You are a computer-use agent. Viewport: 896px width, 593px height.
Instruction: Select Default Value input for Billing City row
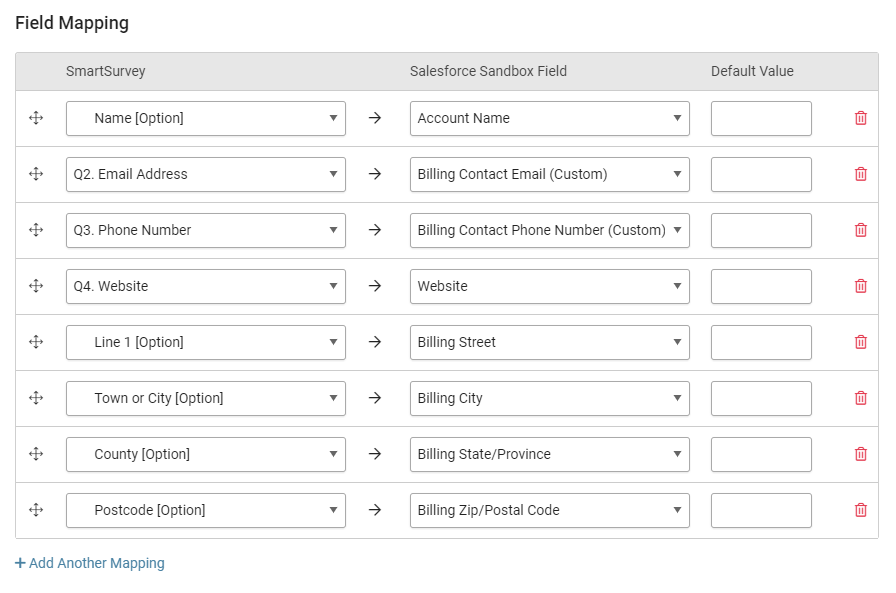click(x=761, y=398)
